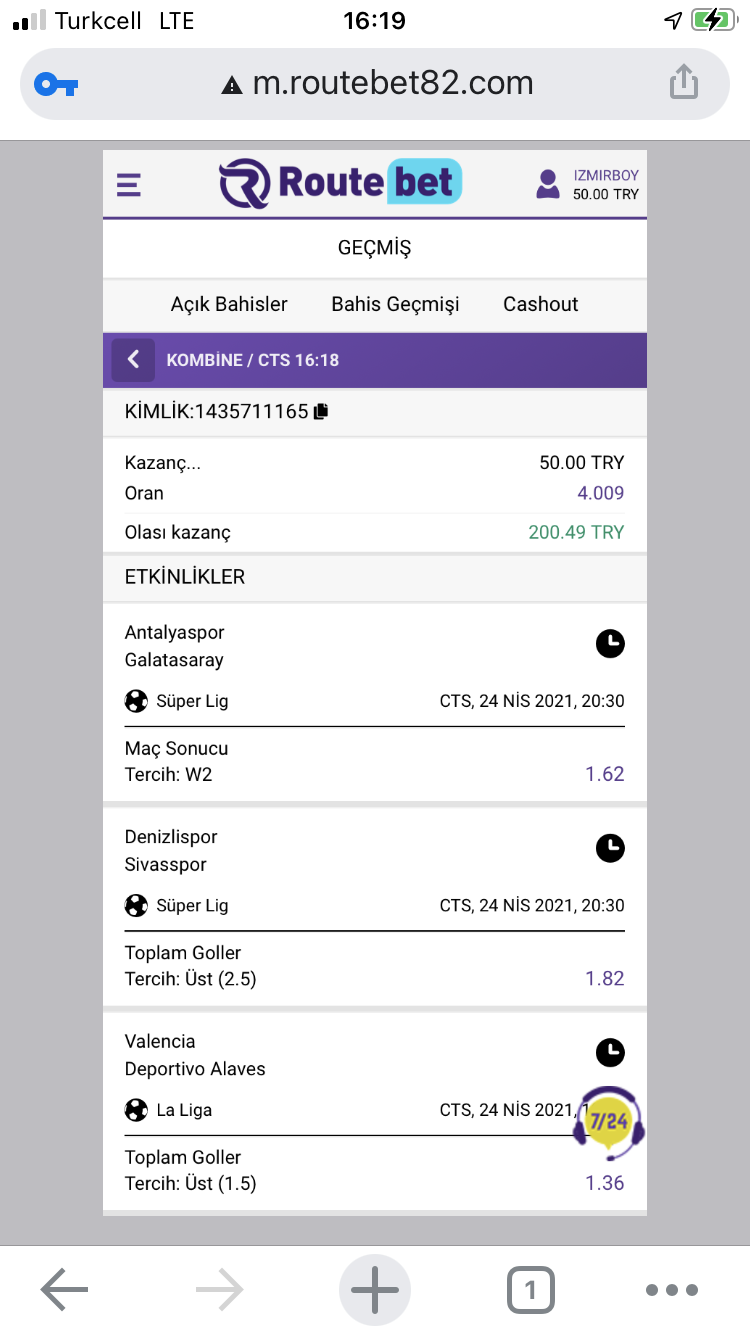Screen dimensions: 750x1334
Task: Open the hamburger menu icon
Action: (x=128, y=185)
